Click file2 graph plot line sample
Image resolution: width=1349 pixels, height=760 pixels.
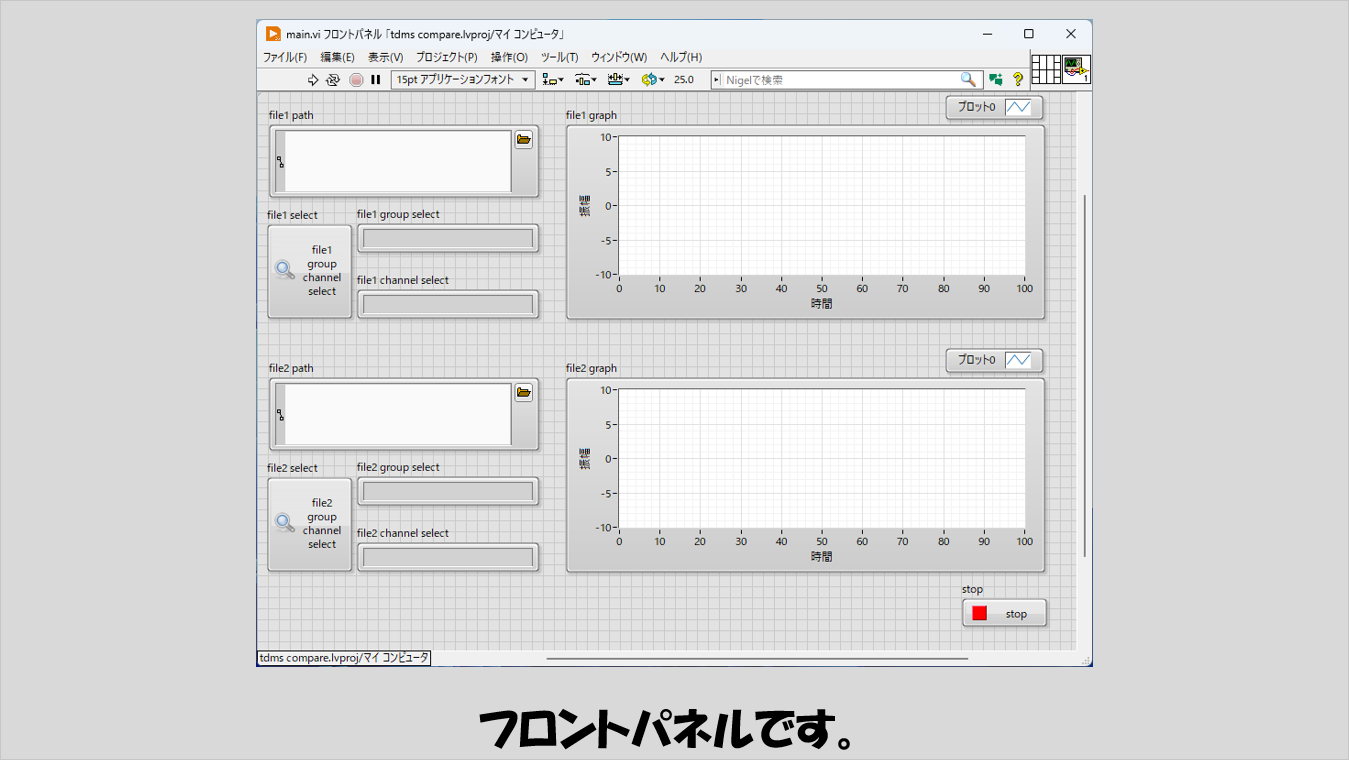1018,360
